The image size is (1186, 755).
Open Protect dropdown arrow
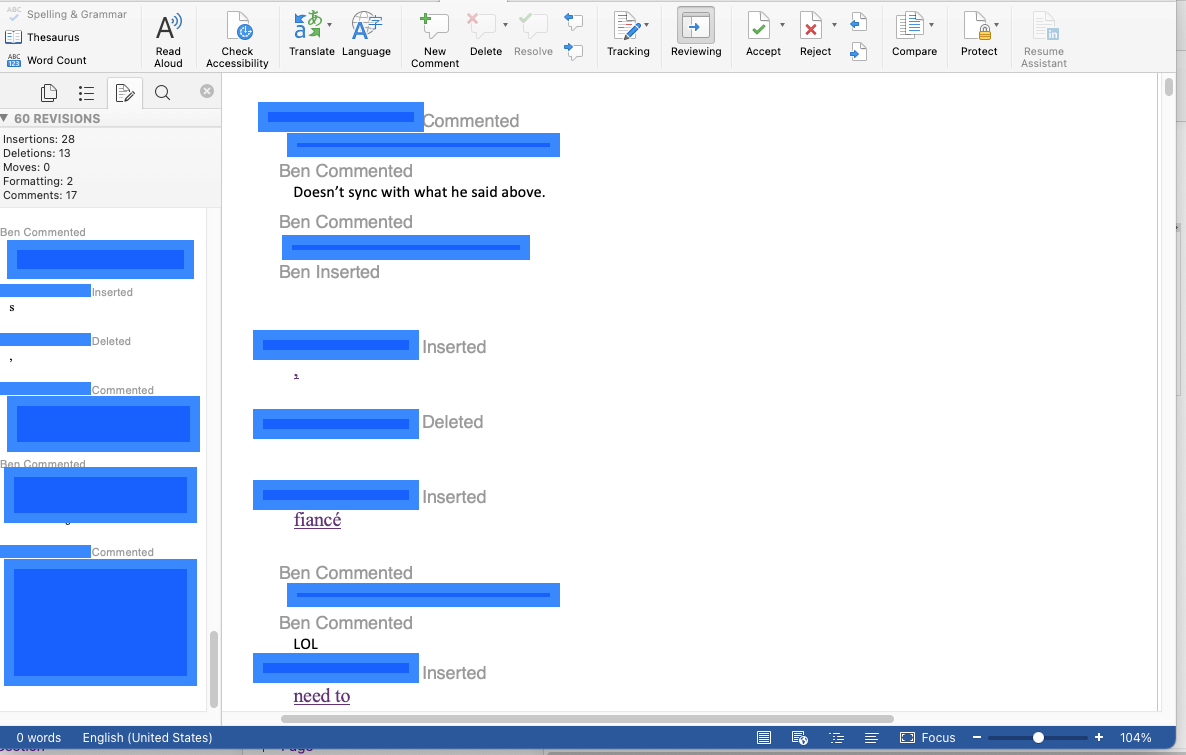tap(996, 25)
